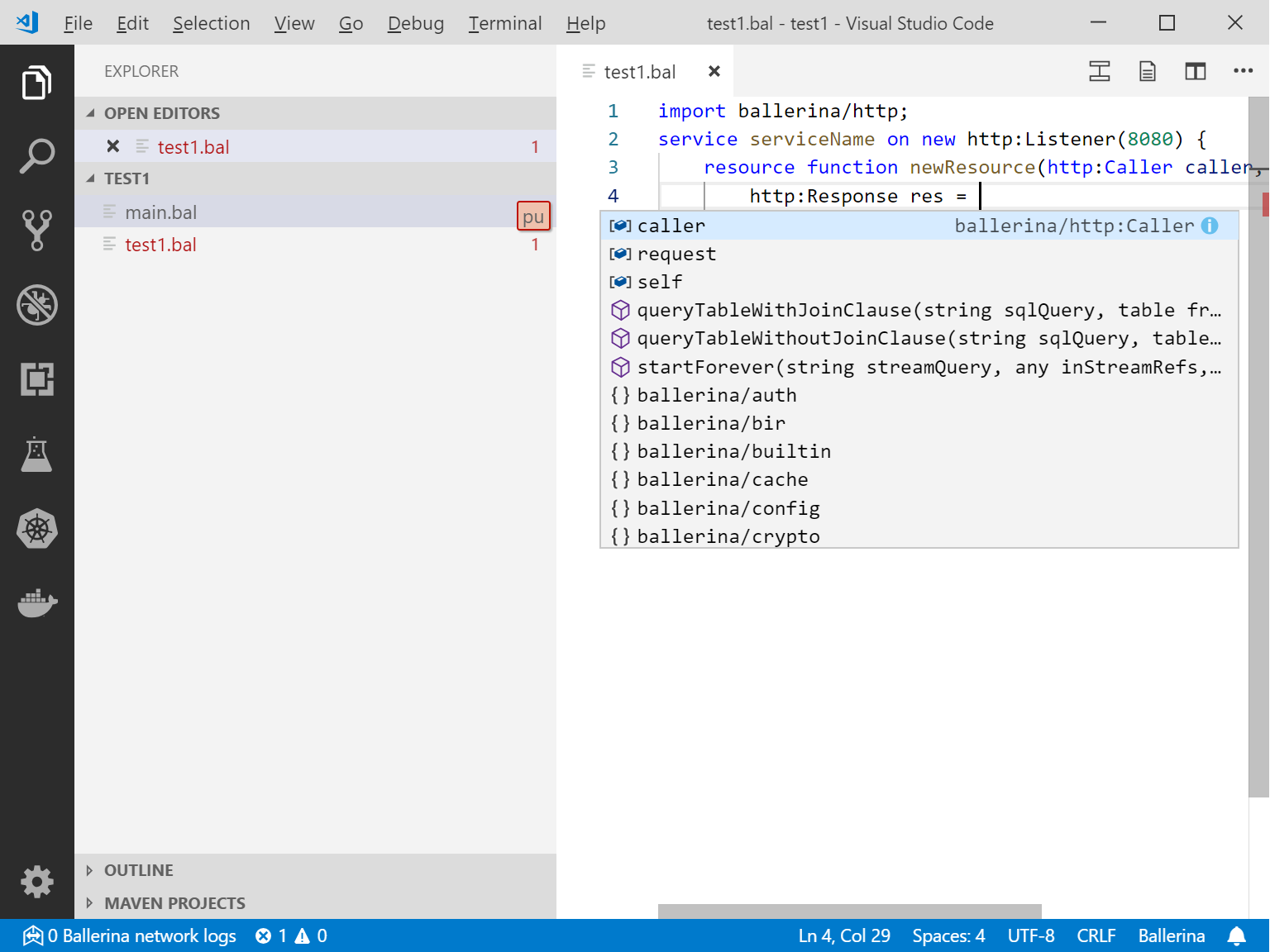The height and width of the screenshot is (952, 1270).
Task: Click the import keyword on line 1
Action: [691, 111]
